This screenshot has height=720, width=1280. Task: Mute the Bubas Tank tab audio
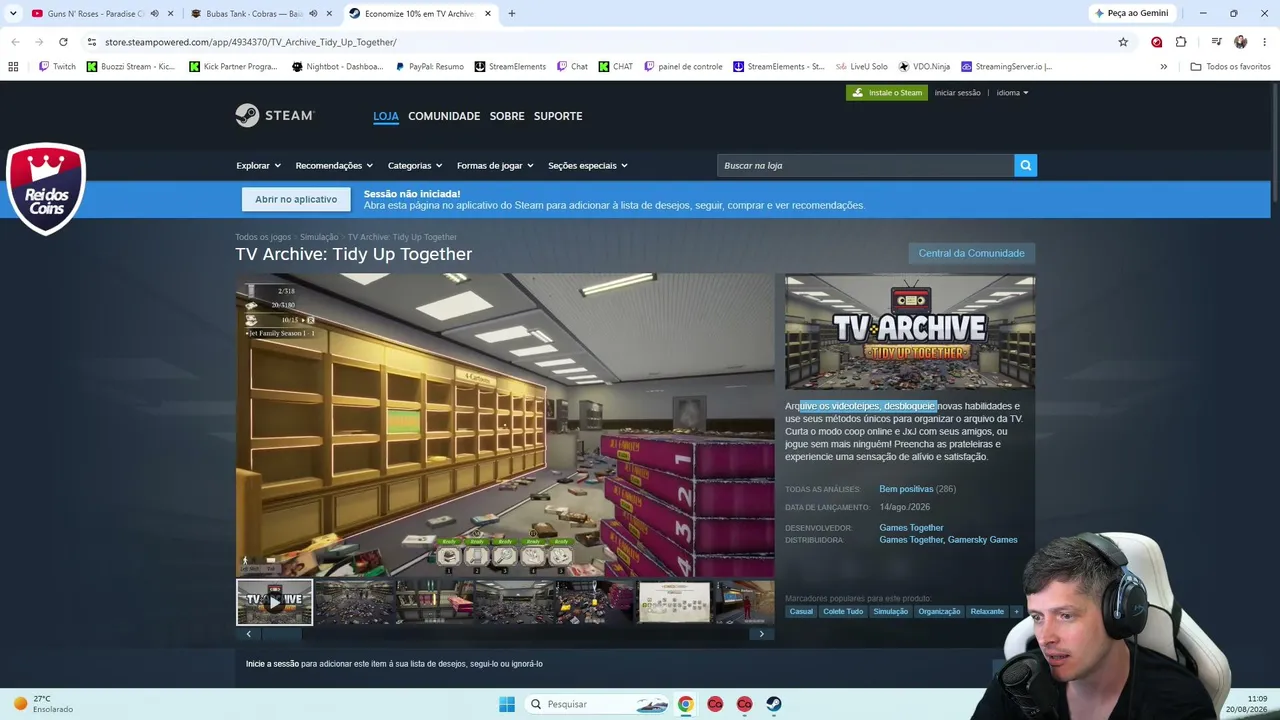pos(314,14)
